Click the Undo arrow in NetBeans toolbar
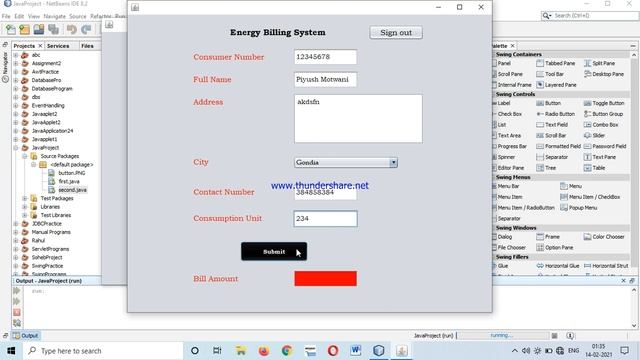Screen dimensions: 640x360 72,29
